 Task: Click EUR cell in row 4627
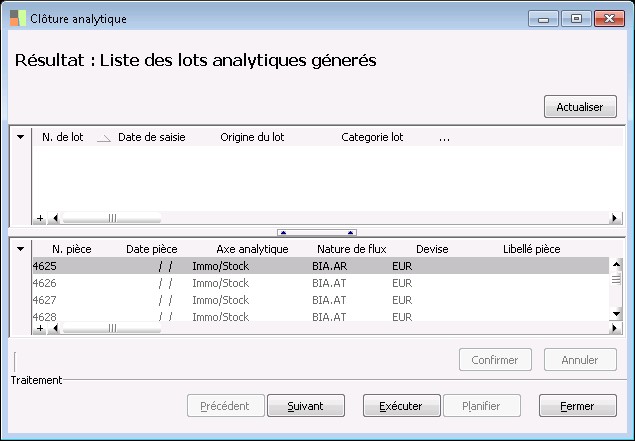[402, 300]
